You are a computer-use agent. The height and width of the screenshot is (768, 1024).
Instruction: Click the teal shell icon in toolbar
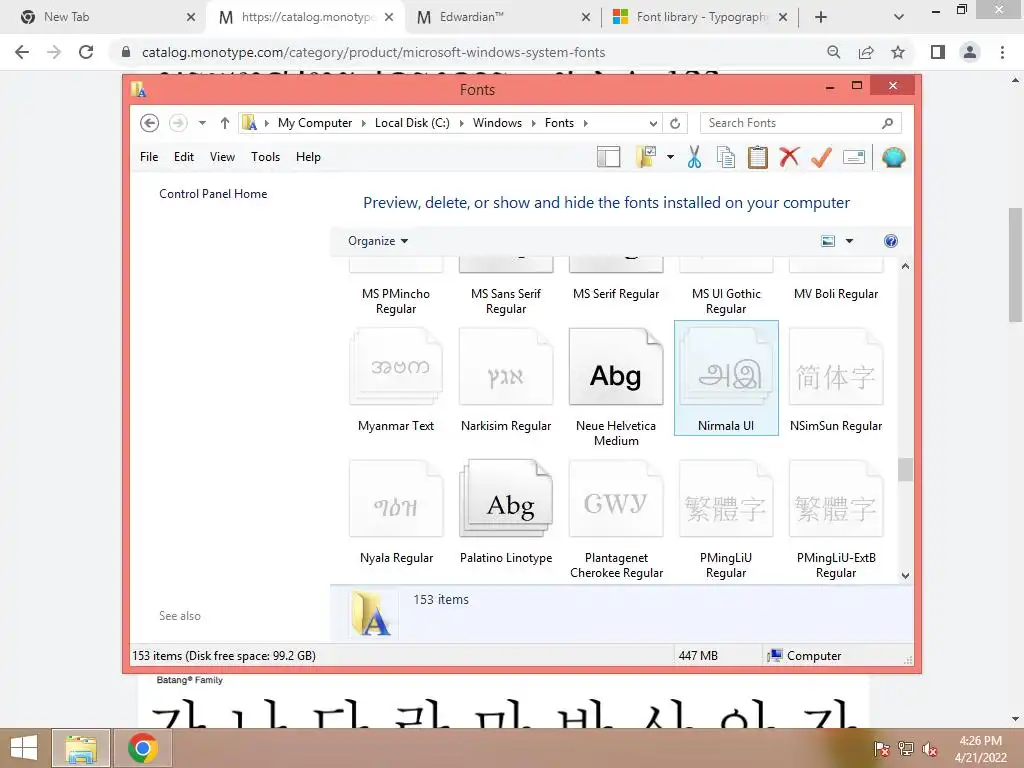(x=893, y=157)
